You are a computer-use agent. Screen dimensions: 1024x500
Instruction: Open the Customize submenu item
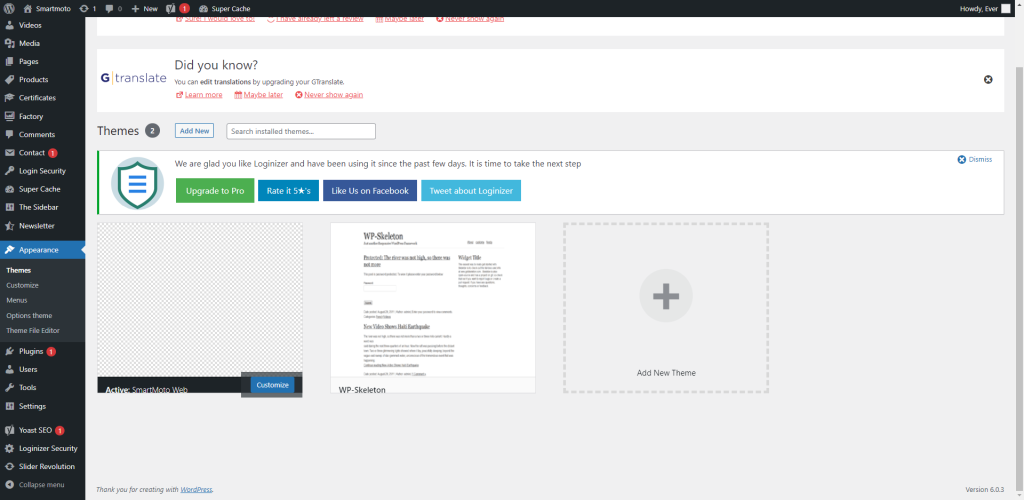point(22,285)
